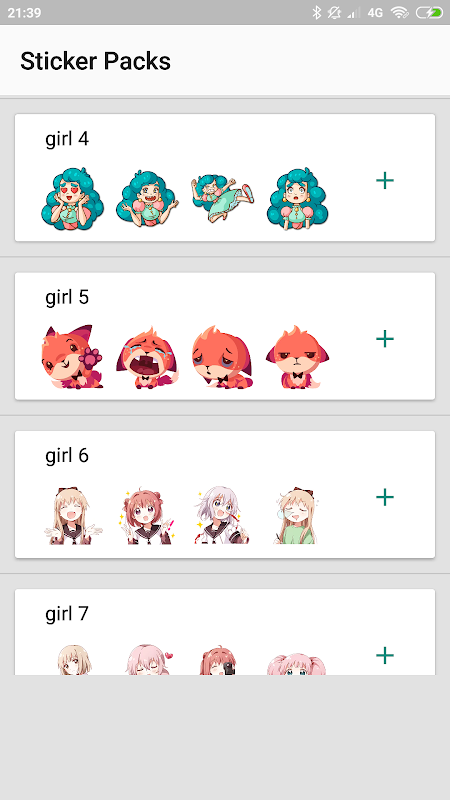
Task: Add the girl 6 sticker pack
Action: tap(385, 497)
